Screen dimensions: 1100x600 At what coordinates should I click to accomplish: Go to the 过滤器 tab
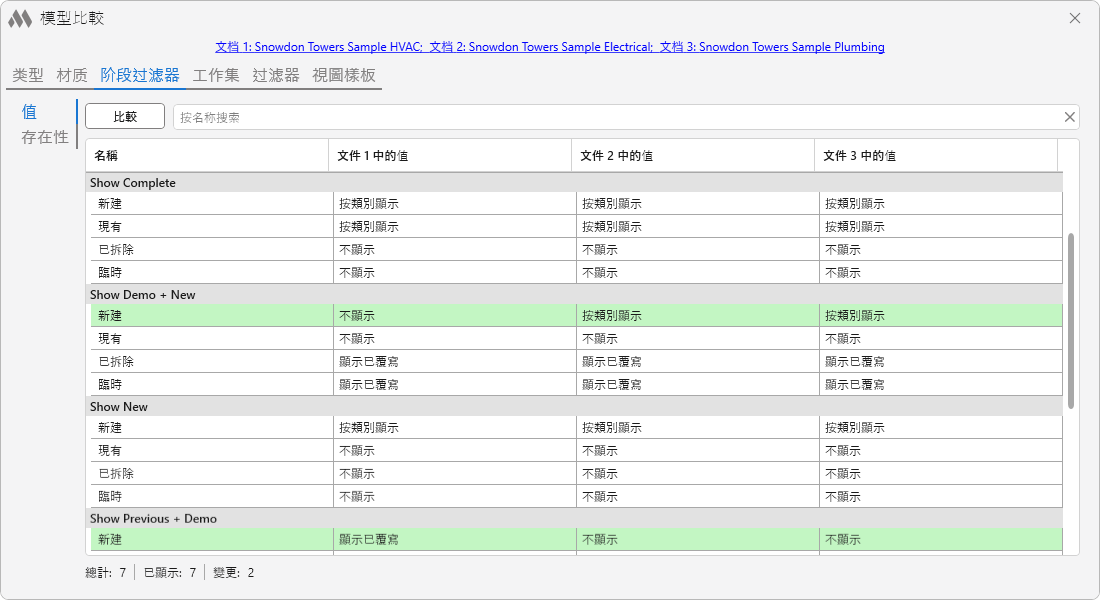click(x=276, y=75)
